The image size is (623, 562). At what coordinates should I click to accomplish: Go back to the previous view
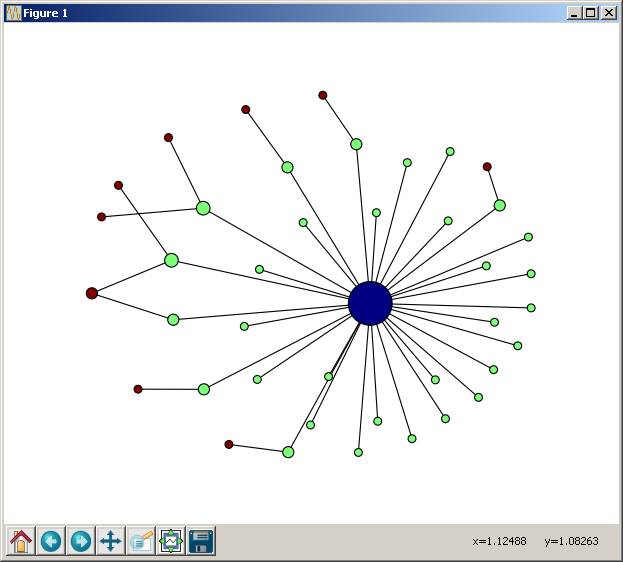click(51, 541)
